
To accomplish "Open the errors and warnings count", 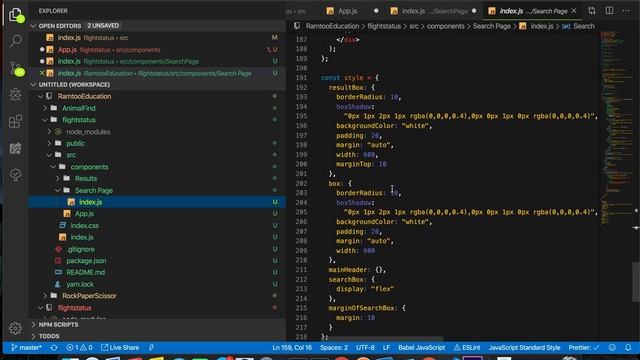I will (79, 348).
